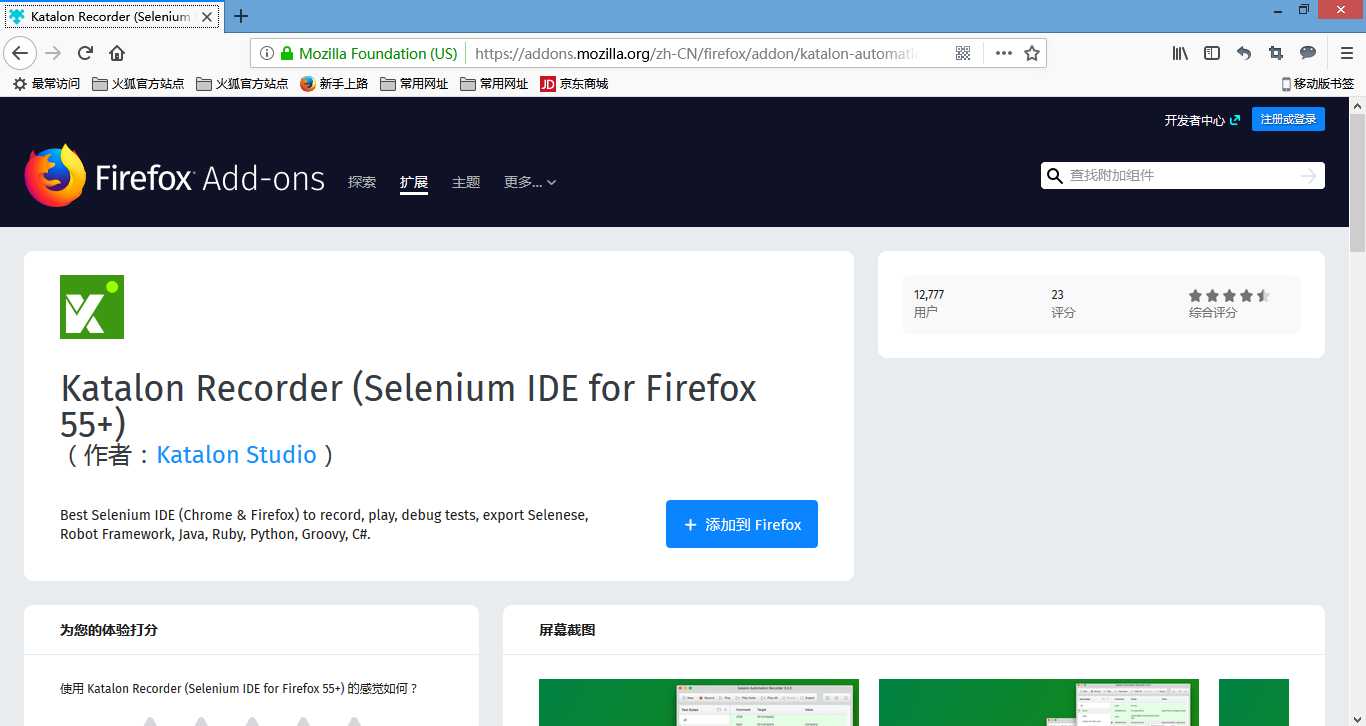The height and width of the screenshot is (726, 1366).
Task: Open the first 常用网址 bookmark folder
Action: click(x=414, y=84)
